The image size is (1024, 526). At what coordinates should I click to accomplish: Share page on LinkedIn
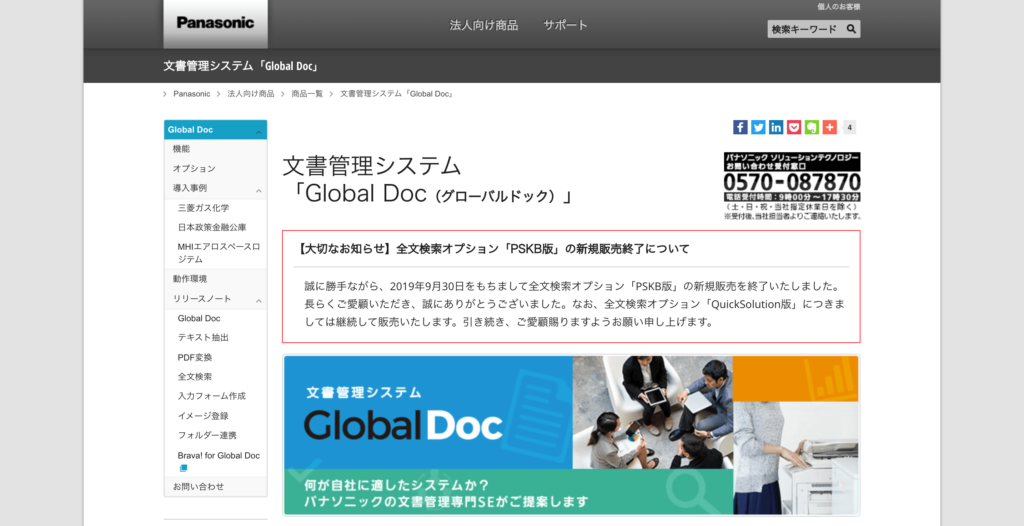pyautogui.click(x=776, y=127)
